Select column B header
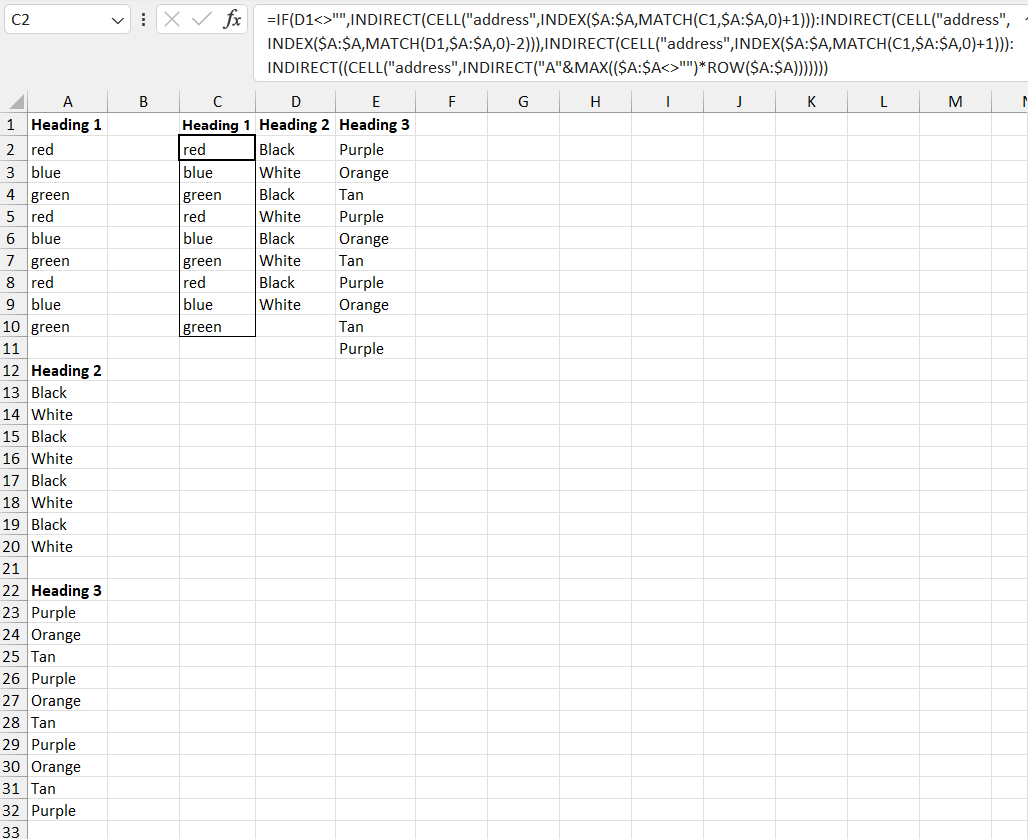The width and height of the screenshot is (1028, 839). pos(144,102)
